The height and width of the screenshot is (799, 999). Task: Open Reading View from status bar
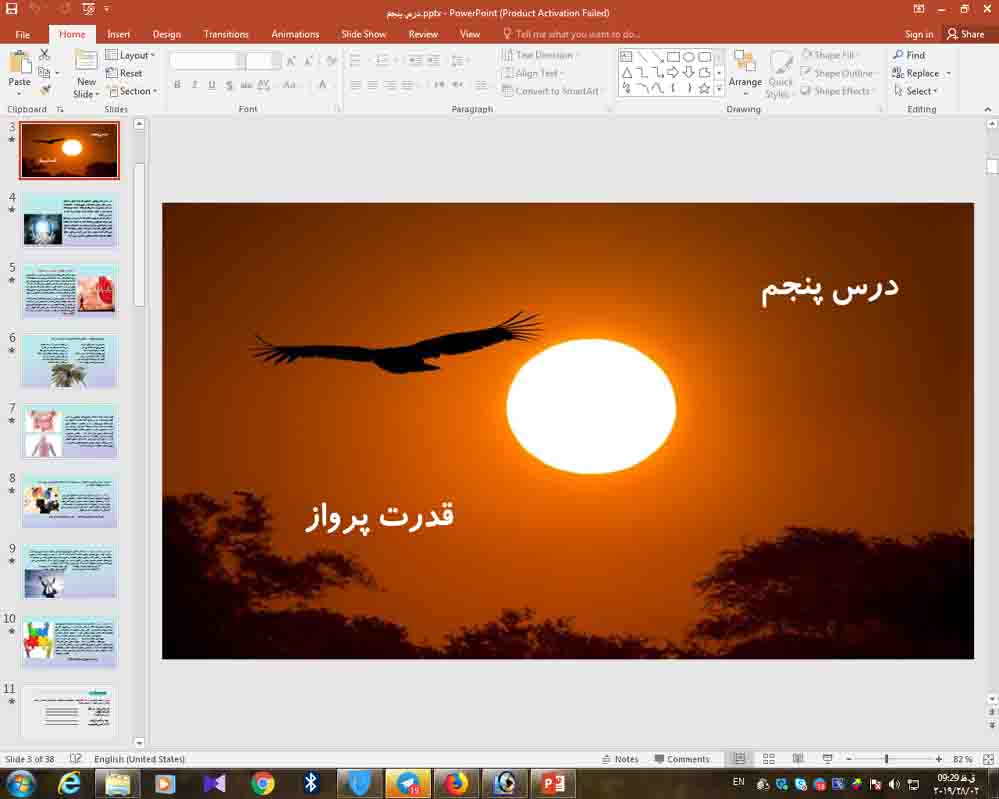798,758
